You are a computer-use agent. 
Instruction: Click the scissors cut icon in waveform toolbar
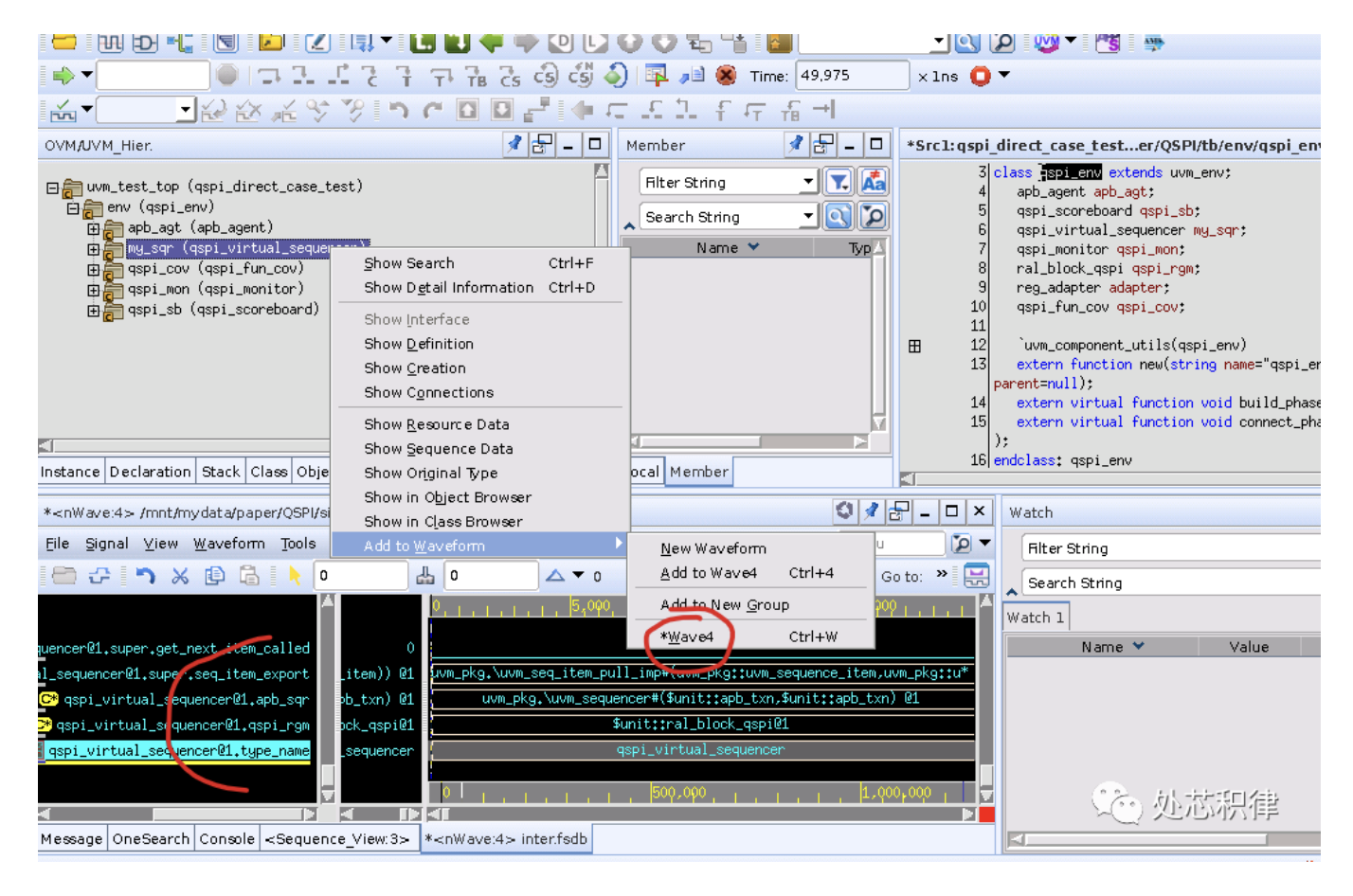pyautogui.click(x=180, y=576)
